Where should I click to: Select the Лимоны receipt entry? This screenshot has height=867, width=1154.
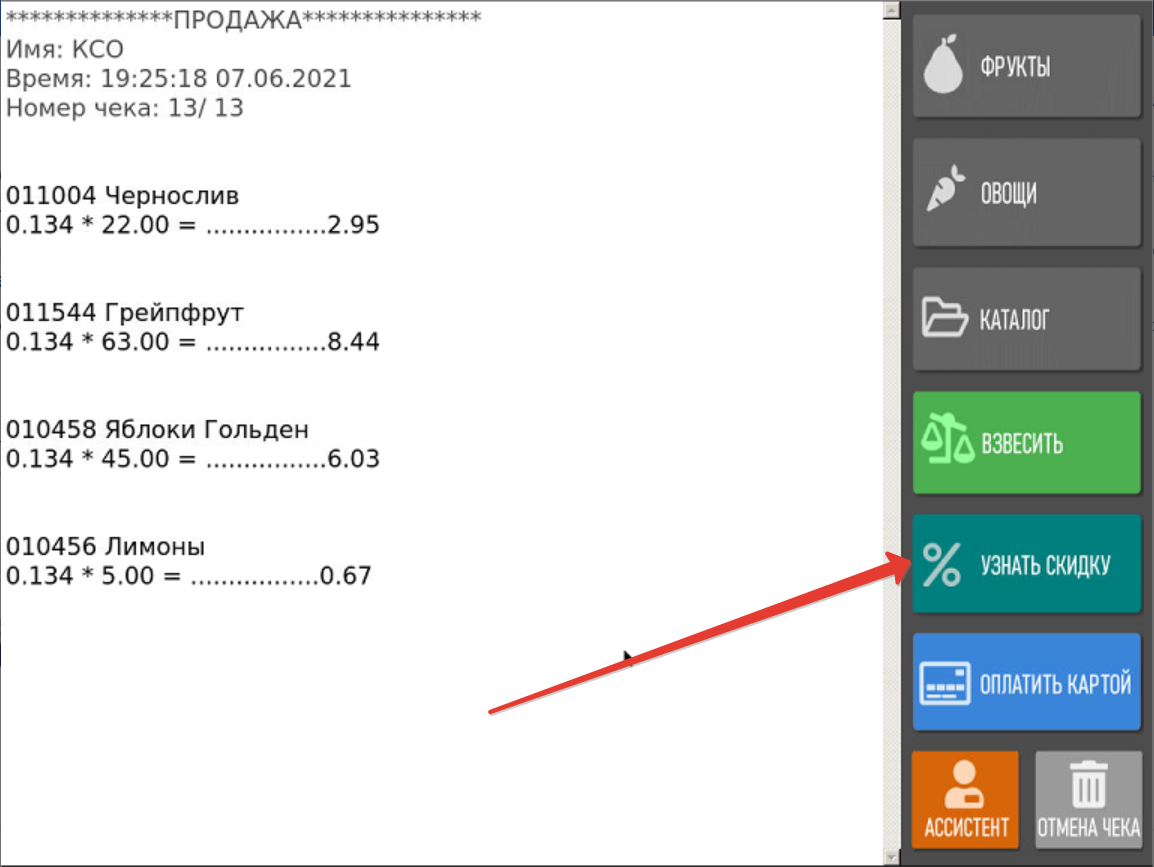click(105, 547)
